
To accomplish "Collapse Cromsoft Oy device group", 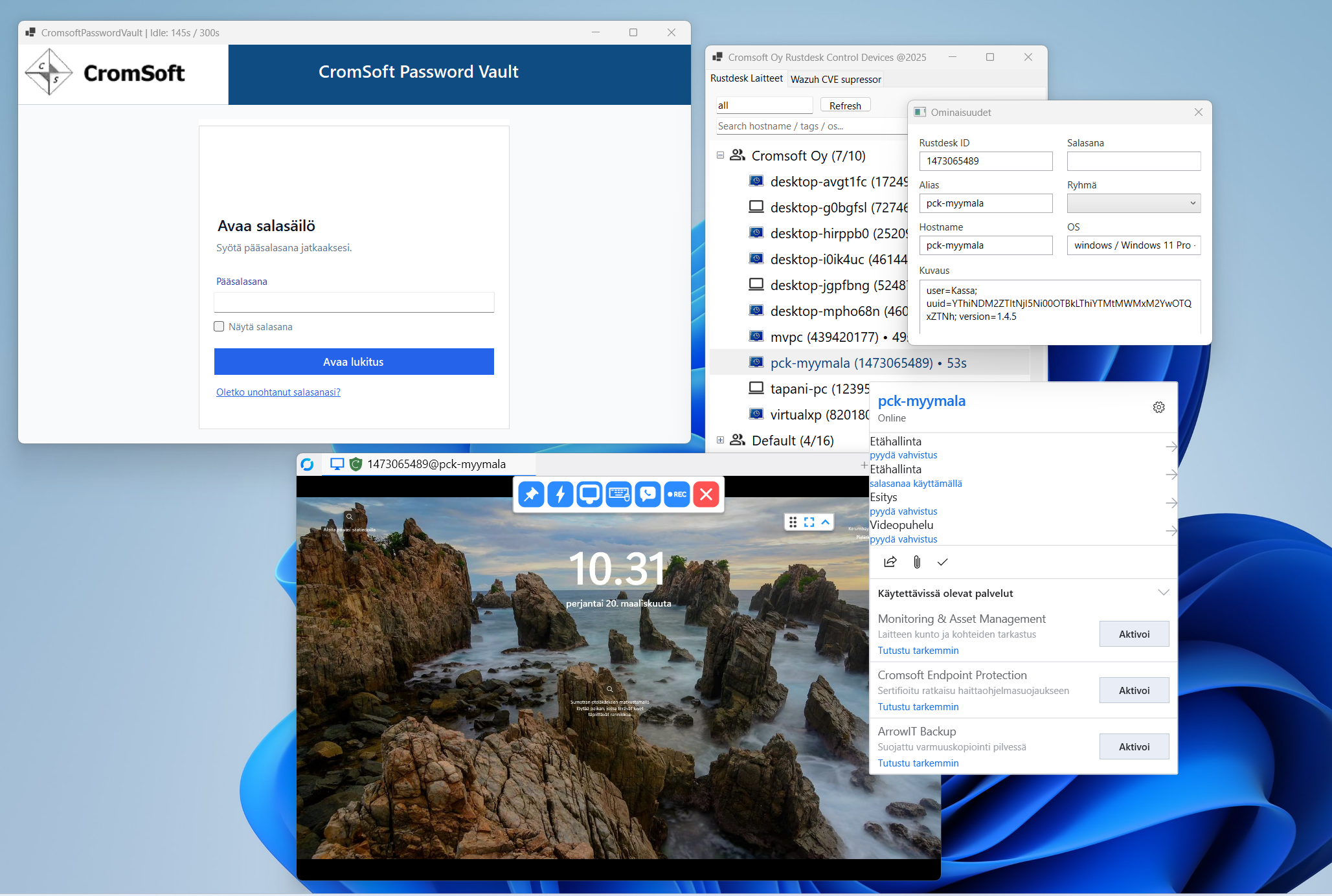I will coord(720,155).
